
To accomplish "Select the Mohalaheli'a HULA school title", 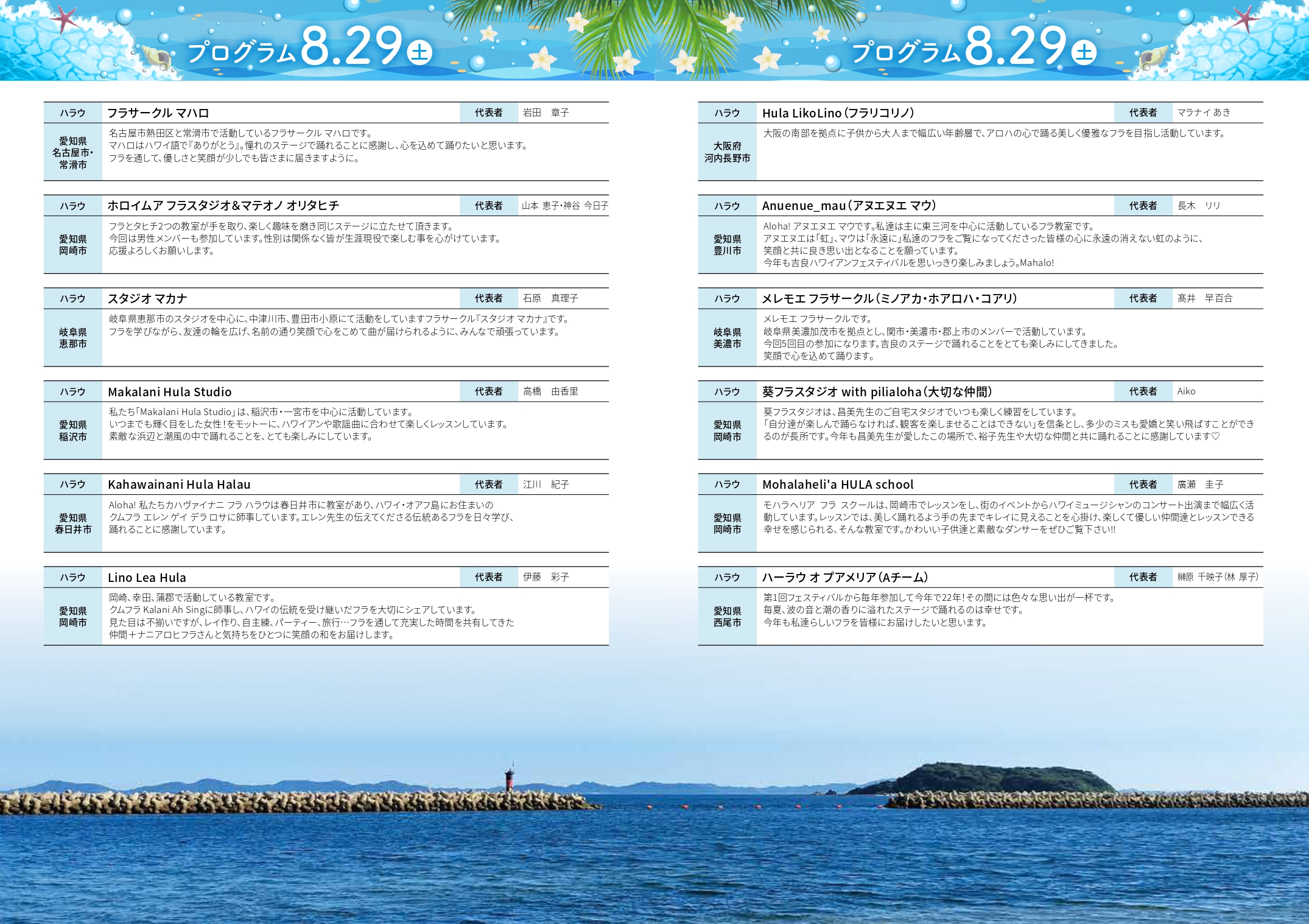I will 838,485.
